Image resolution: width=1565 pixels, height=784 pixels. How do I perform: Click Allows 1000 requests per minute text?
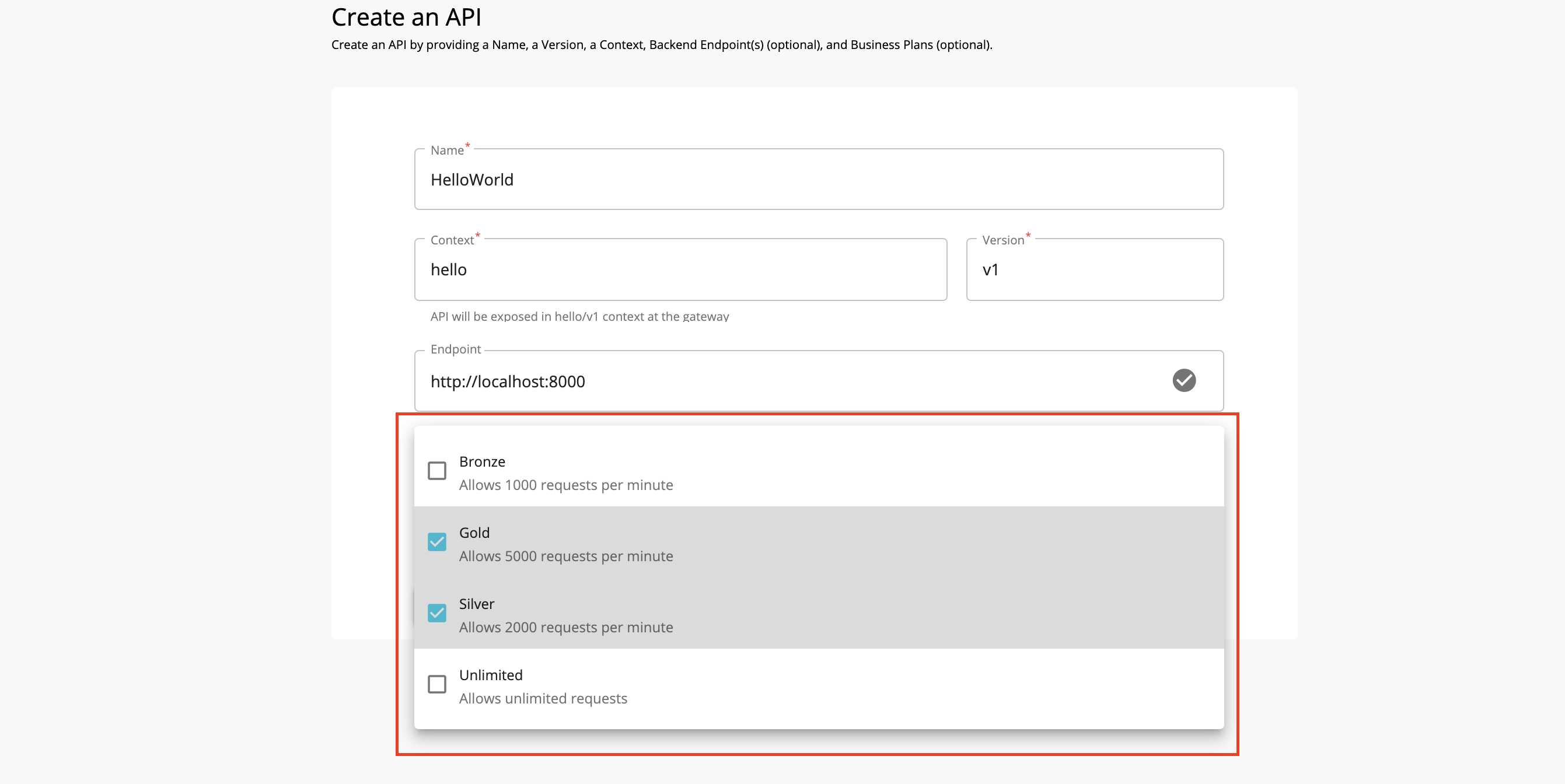coord(565,485)
